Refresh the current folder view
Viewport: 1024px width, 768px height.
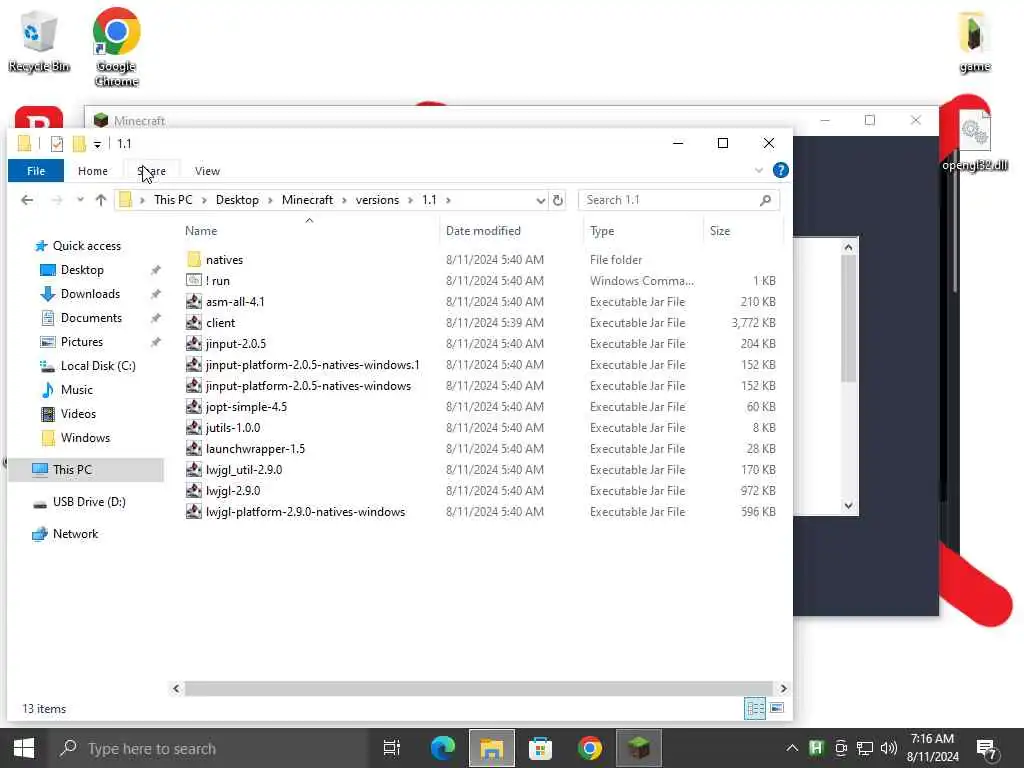pyautogui.click(x=558, y=200)
